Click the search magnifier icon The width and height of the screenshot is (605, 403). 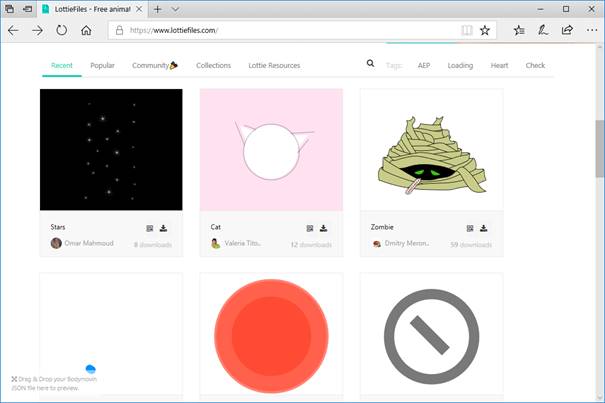(x=370, y=63)
